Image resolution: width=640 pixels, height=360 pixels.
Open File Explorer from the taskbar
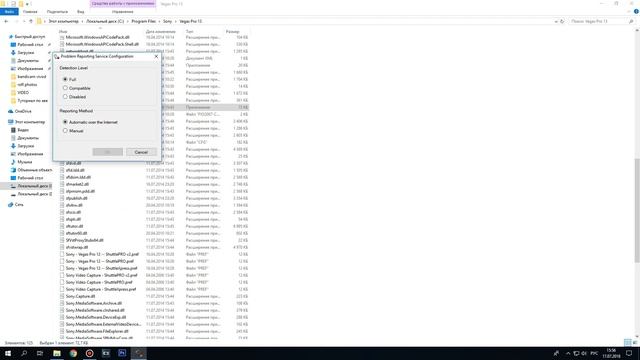(57, 353)
